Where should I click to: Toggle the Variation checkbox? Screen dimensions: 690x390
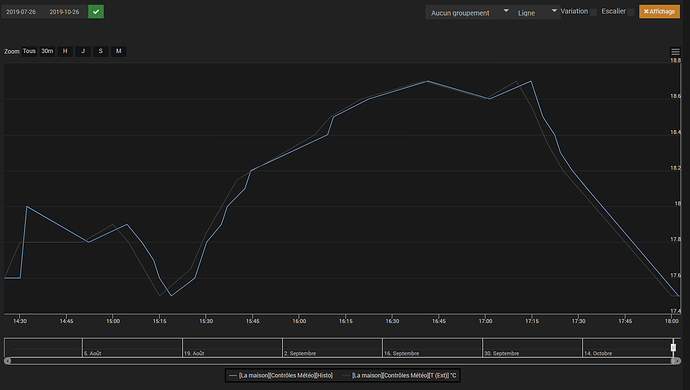(593, 12)
